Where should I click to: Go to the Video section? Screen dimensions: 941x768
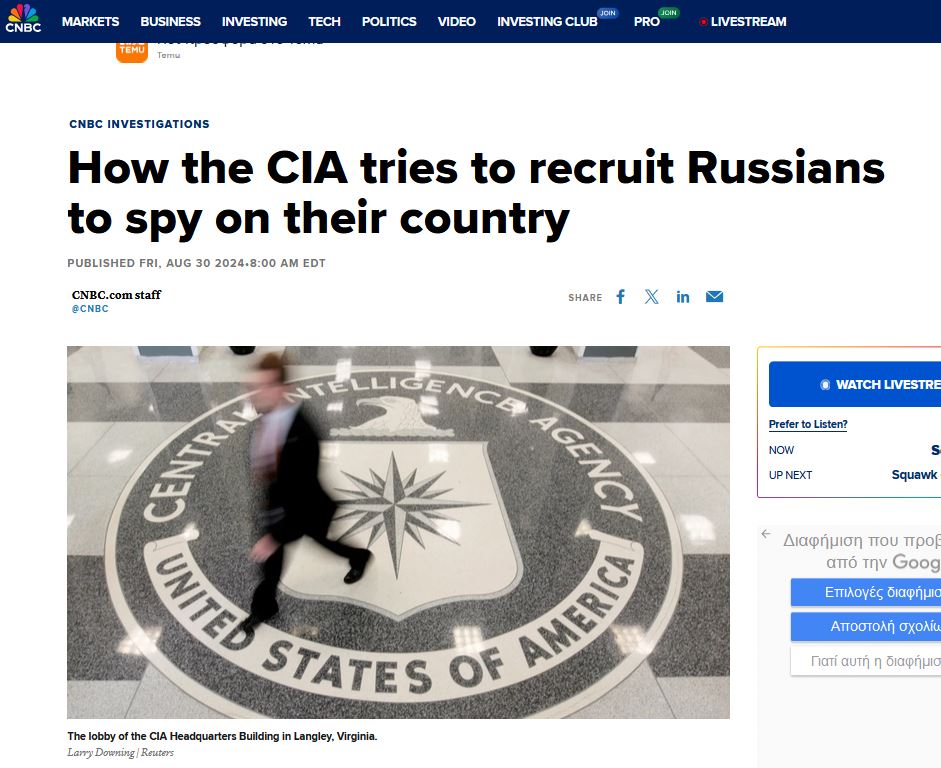(x=457, y=22)
